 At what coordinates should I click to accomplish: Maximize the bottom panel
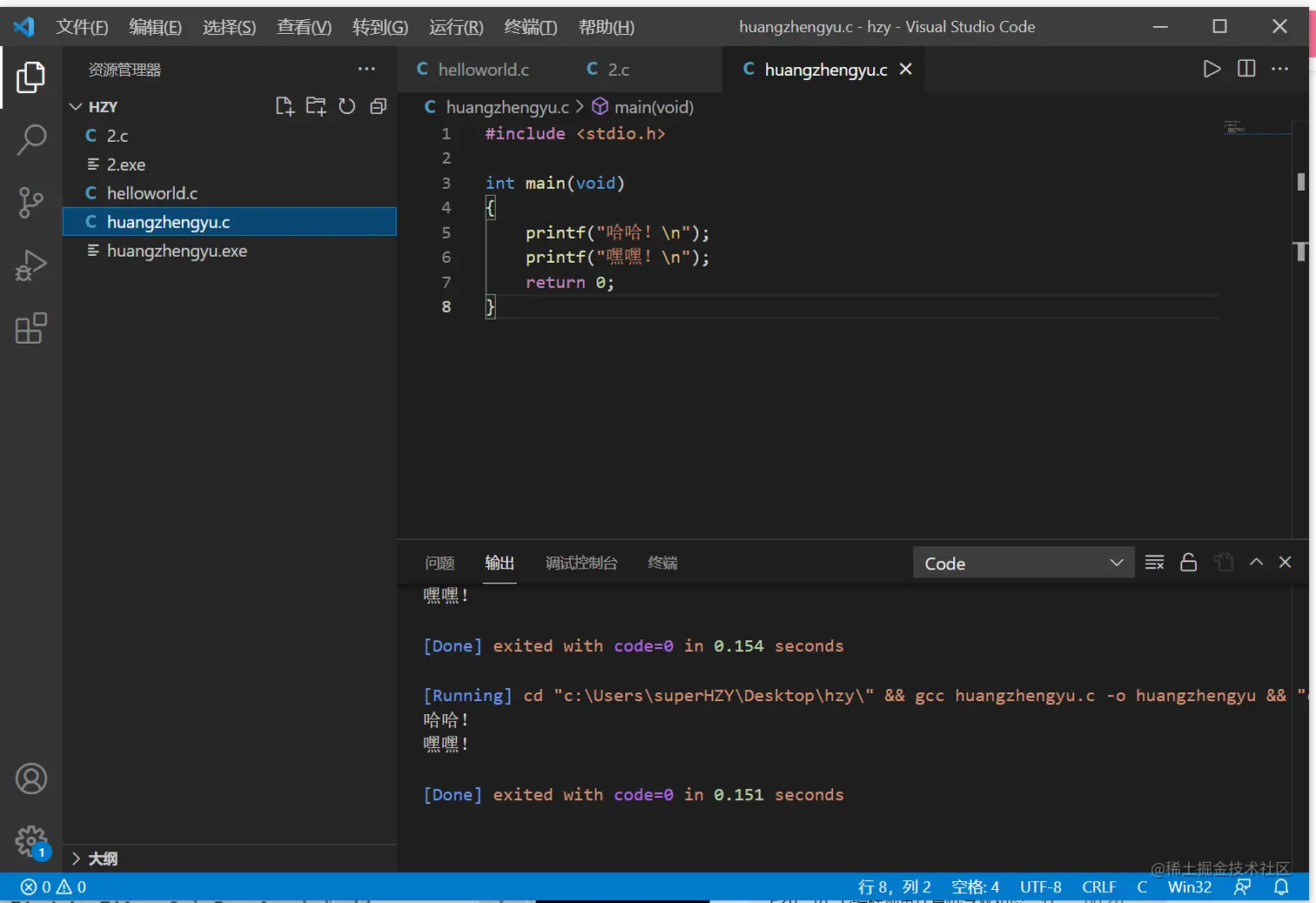1256,563
